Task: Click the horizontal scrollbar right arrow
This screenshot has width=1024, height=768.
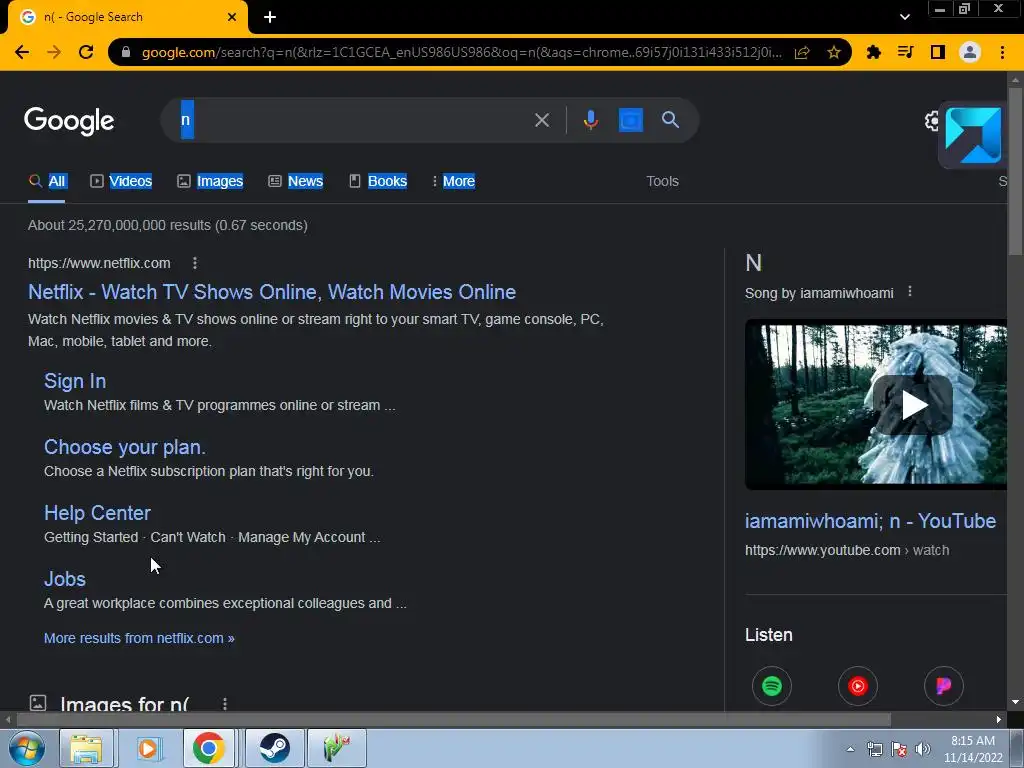Action: pyautogui.click(x=999, y=719)
